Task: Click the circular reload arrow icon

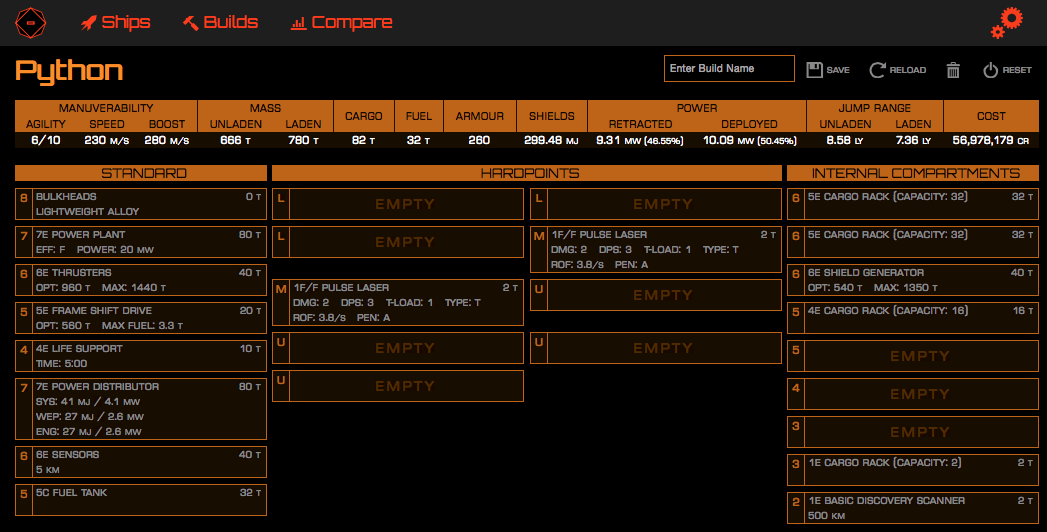Action: [x=877, y=69]
